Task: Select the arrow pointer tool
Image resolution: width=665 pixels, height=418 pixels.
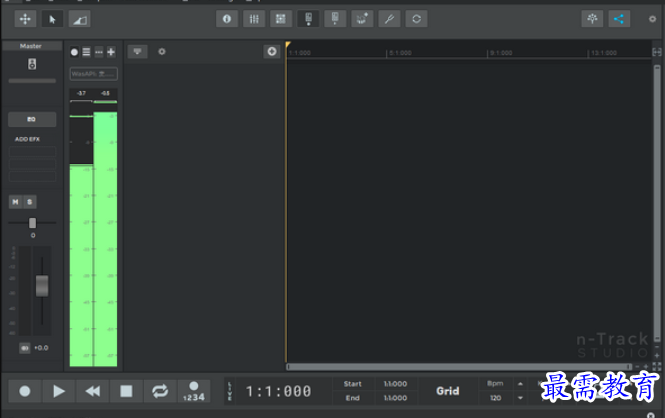Action: point(52,19)
